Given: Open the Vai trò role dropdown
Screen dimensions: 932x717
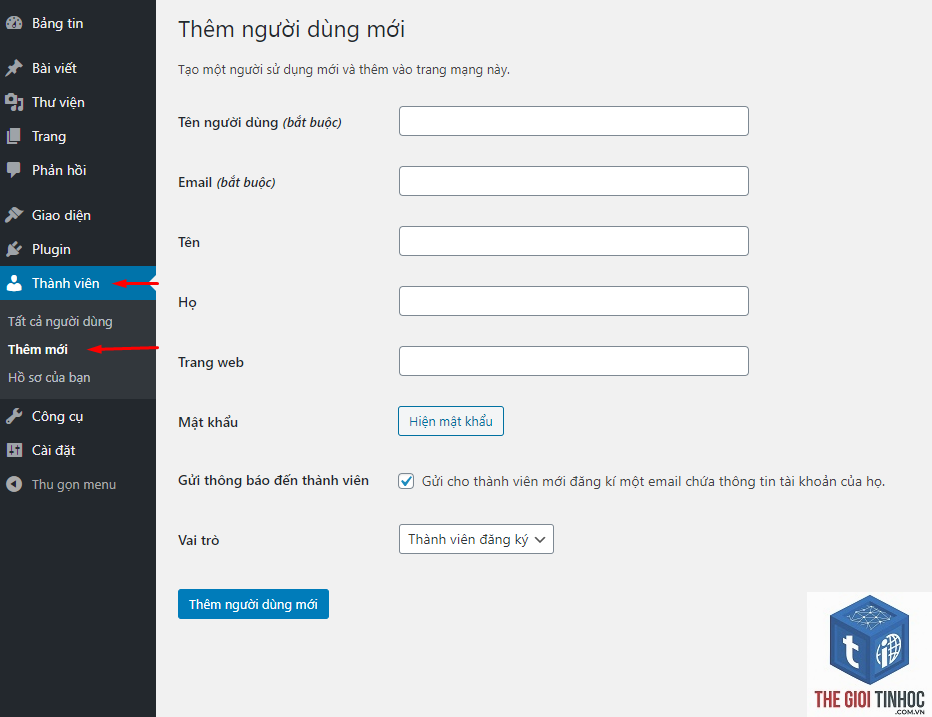Looking at the screenshot, I should tap(476, 539).
